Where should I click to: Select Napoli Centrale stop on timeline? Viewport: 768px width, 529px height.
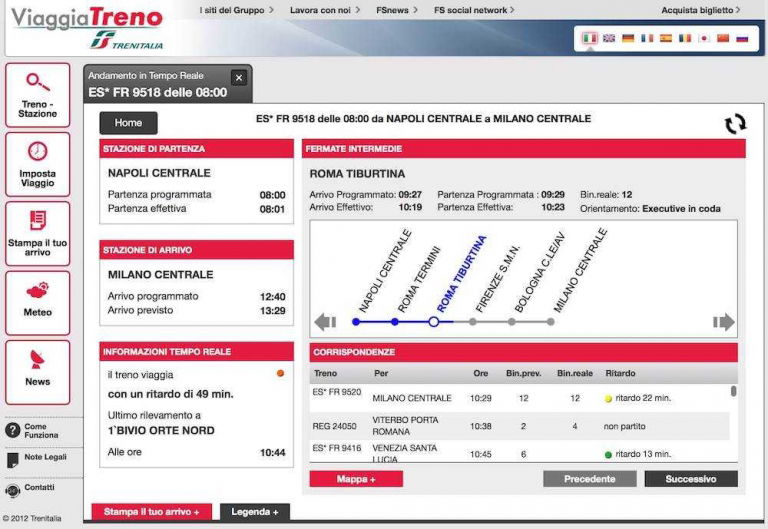pos(356,322)
